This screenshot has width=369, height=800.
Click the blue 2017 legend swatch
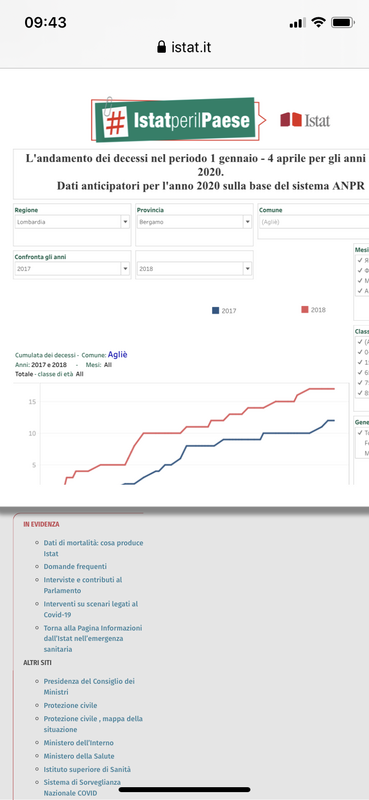(215, 310)
